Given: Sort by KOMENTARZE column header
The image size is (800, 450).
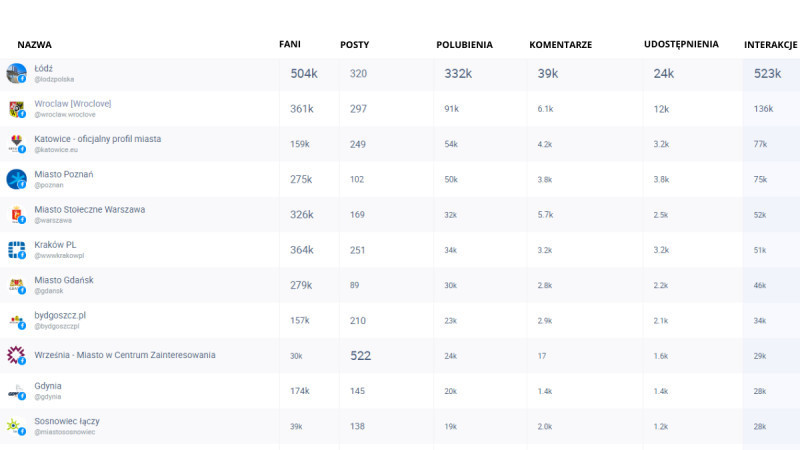Looking at the screenshot, I should coord(560,45).
